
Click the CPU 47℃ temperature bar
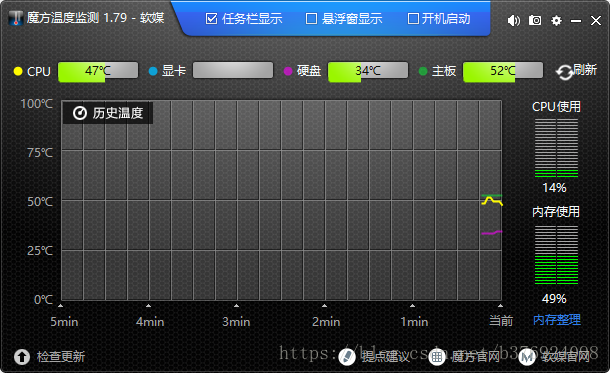(x=98, y=71)
